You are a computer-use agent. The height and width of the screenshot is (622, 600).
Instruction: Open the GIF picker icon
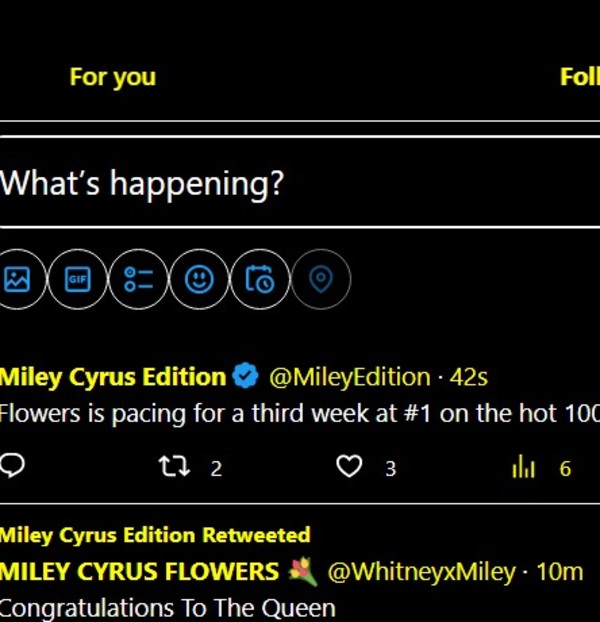[77, 279]
